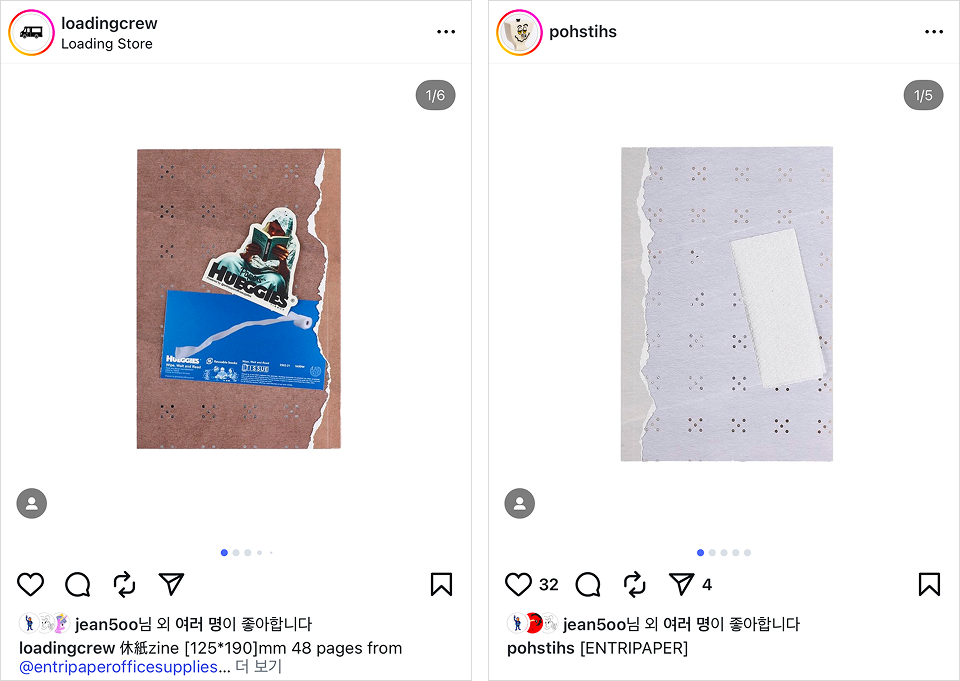The height and width of the screenshot is (681, 960).
Task: Open more options for the loadingcrew post
Action: tap(446, 32)
